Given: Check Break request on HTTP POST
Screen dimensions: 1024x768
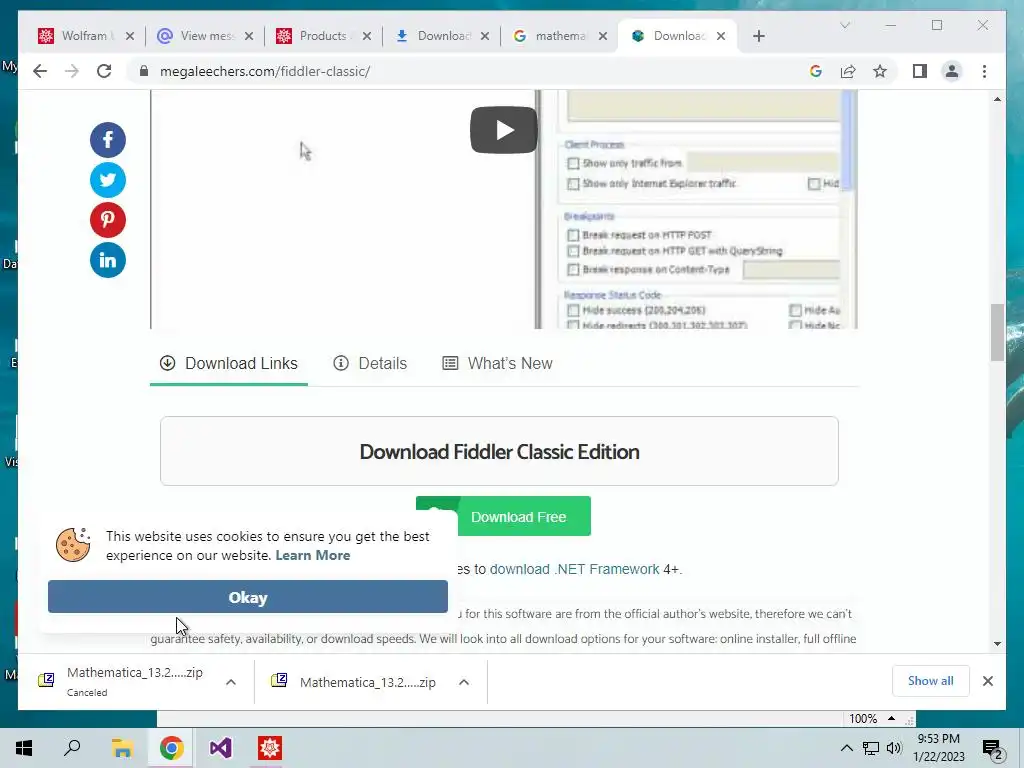Looking at the screenshot, I should (x=573, y=235).
